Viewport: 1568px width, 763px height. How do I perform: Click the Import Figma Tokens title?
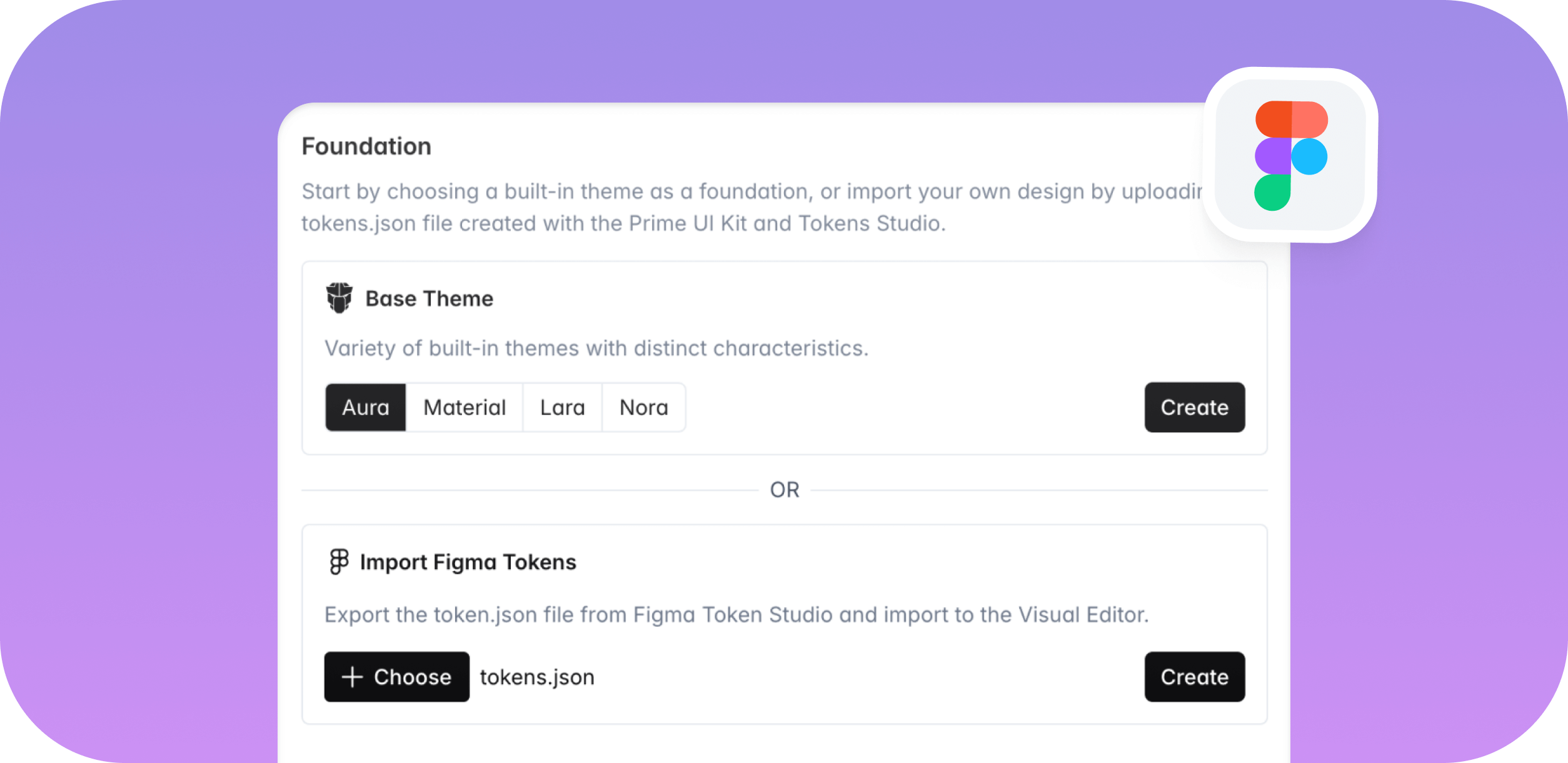click(468, 562)
